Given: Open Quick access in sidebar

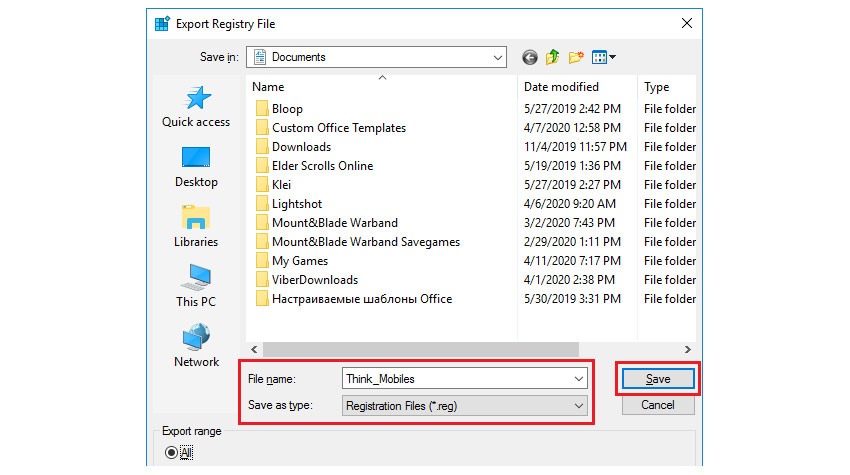Looking at the screenshot, I should click(x=196, y=107).
